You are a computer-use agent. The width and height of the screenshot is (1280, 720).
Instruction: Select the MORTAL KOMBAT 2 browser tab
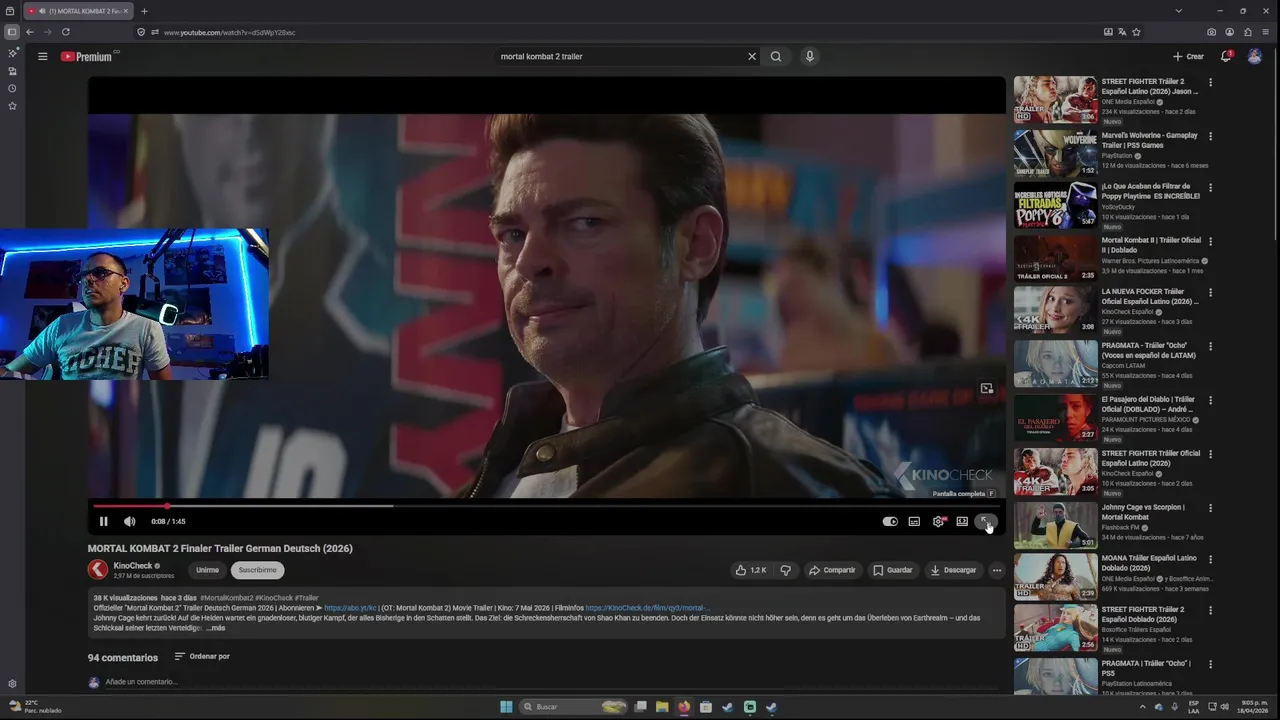tap(77, 11)
